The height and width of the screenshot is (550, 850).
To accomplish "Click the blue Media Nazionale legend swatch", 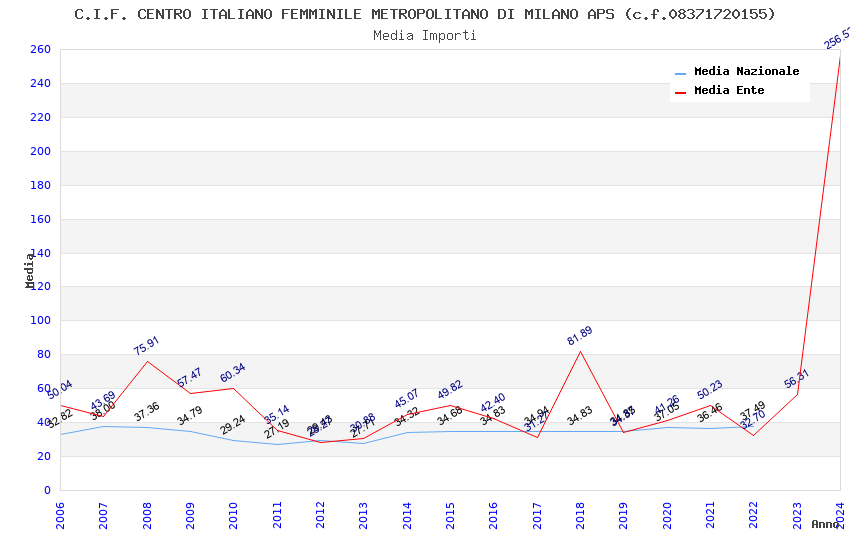I will pyautogui.click(x=680, y=73).
